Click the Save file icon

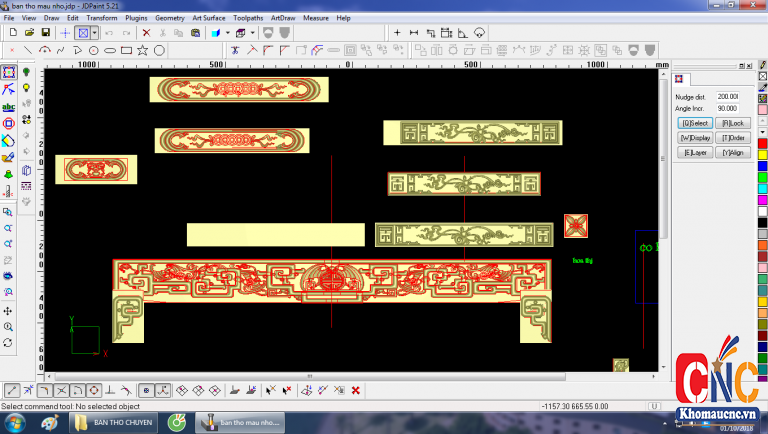pos(45,33)
